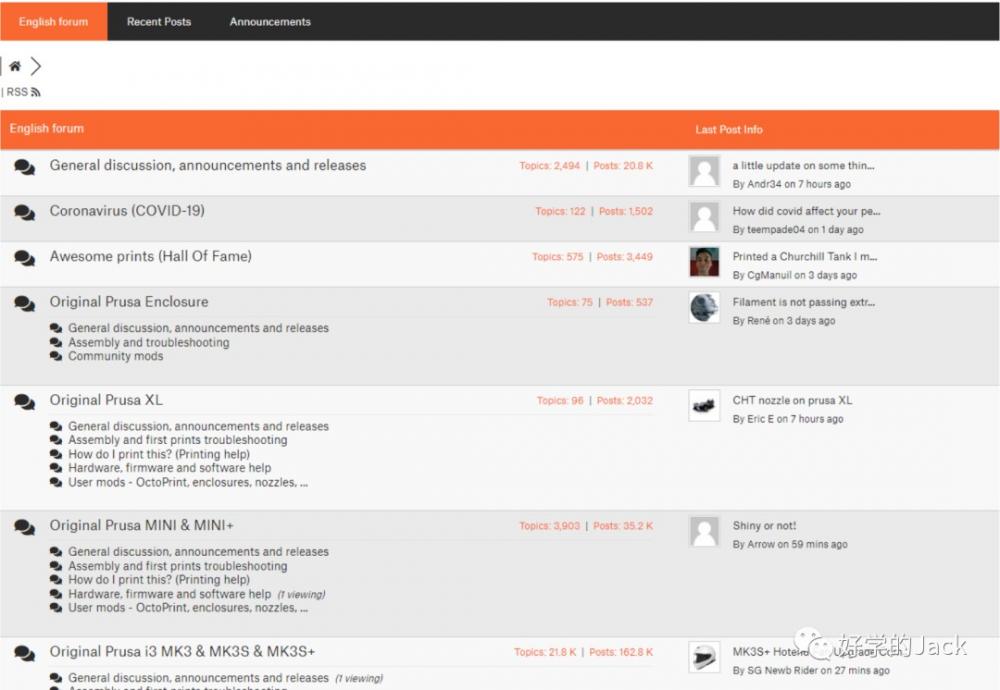
Task: Click teempade04's avatar thumbnail
Action: pyautogui.click(x=705, y=217)
